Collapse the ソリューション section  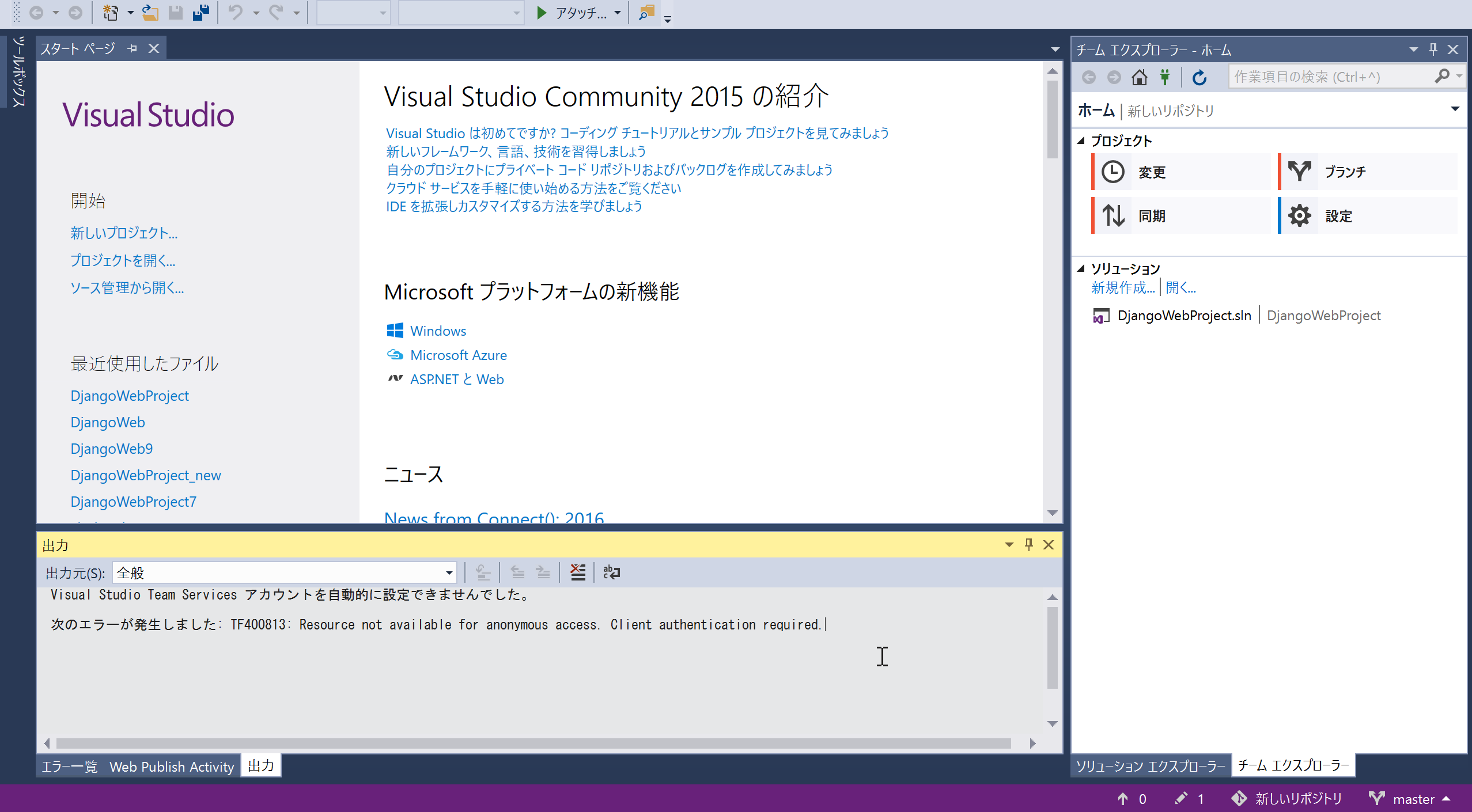pos(1081,268)
